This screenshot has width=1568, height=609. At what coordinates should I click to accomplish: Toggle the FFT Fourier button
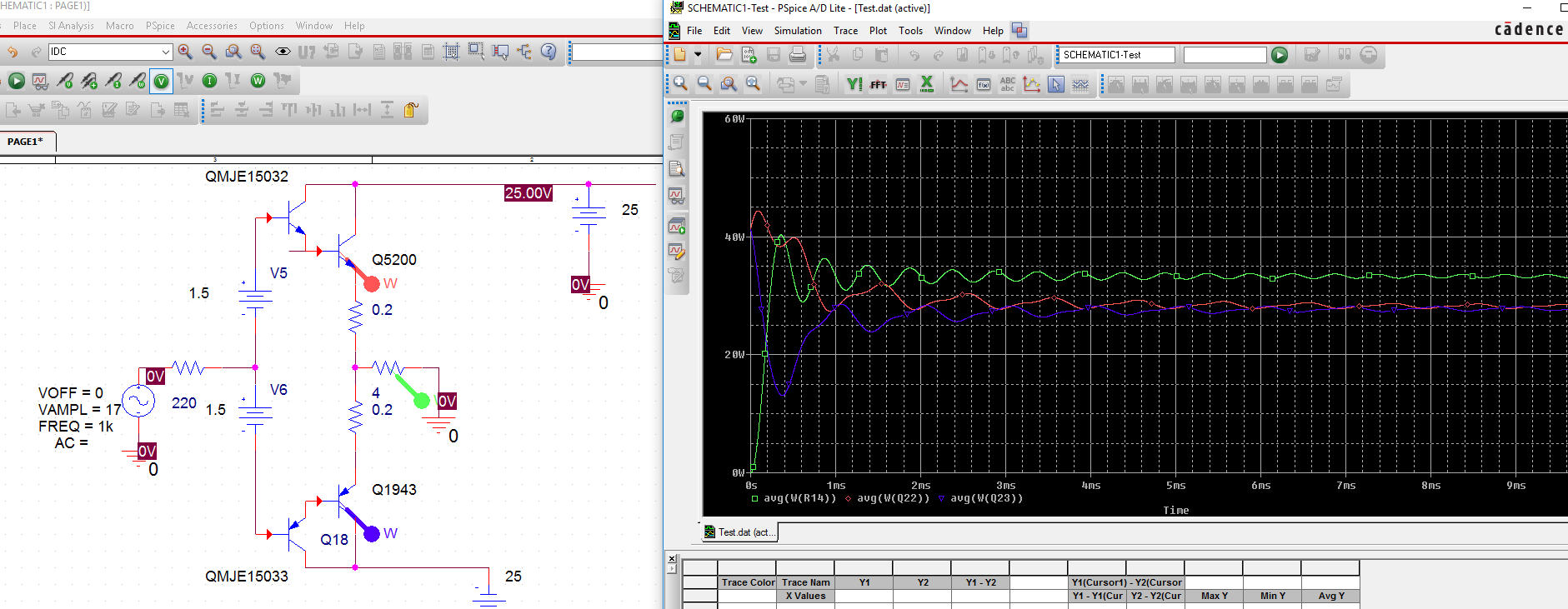point(879,84)
